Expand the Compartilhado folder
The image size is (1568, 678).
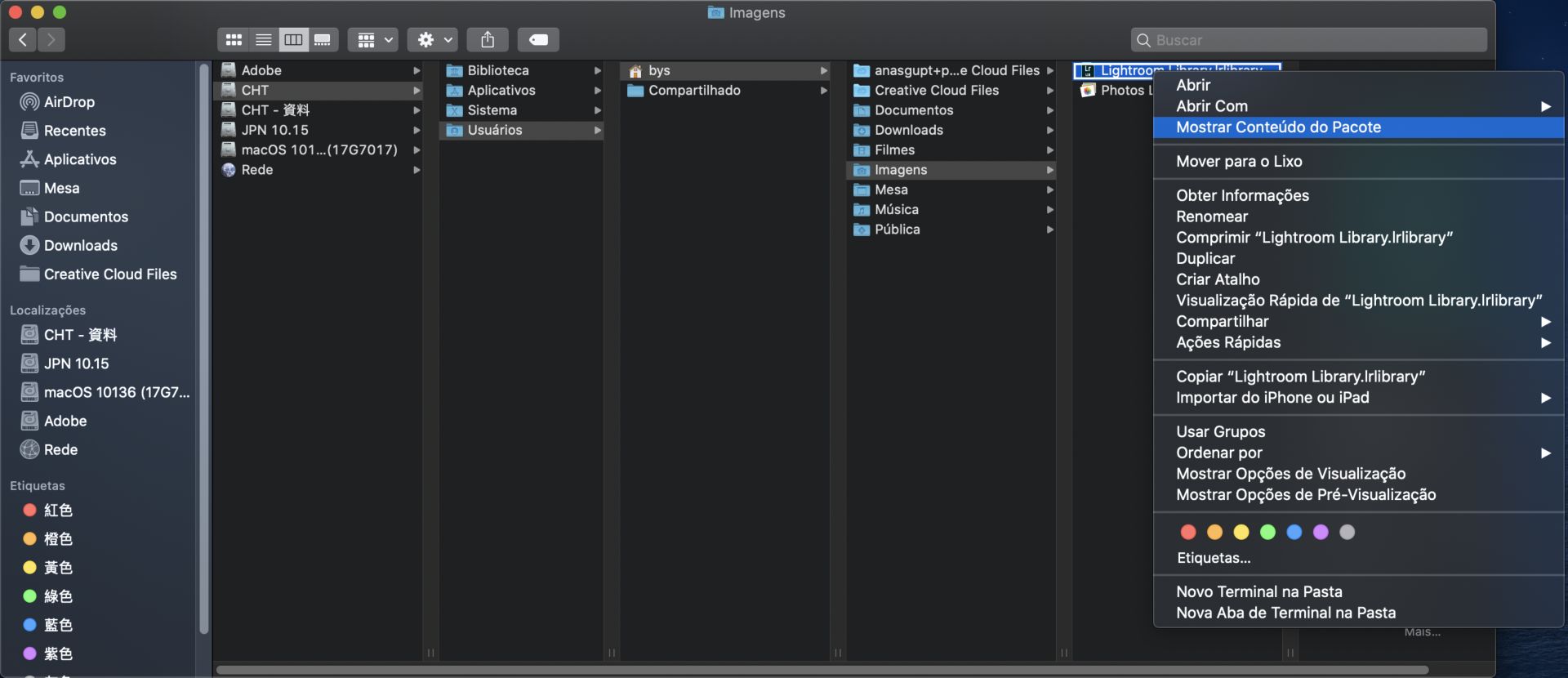pyautogui.click(x=824, y=91)
